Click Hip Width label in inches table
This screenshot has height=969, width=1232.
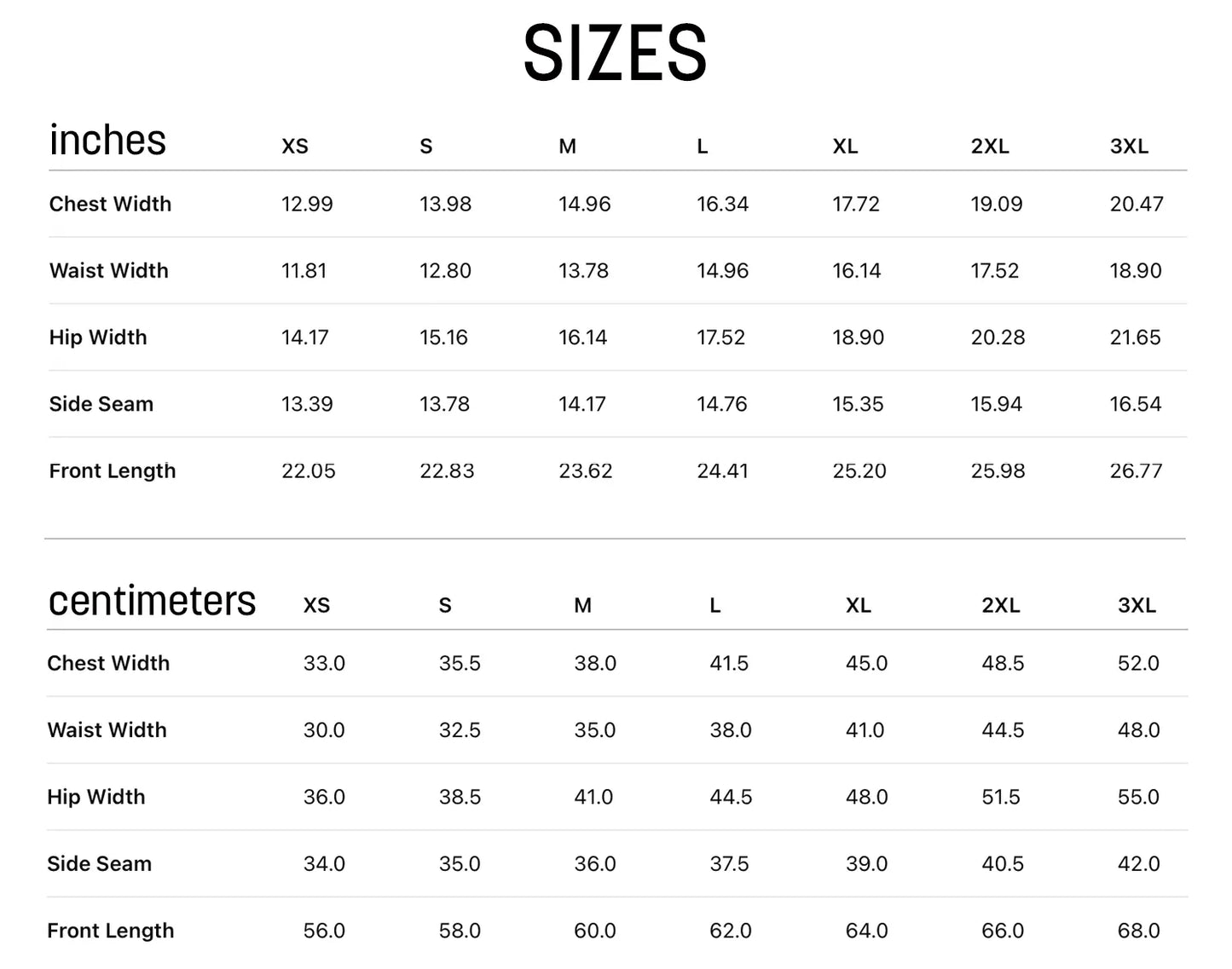tap(98, 337)
